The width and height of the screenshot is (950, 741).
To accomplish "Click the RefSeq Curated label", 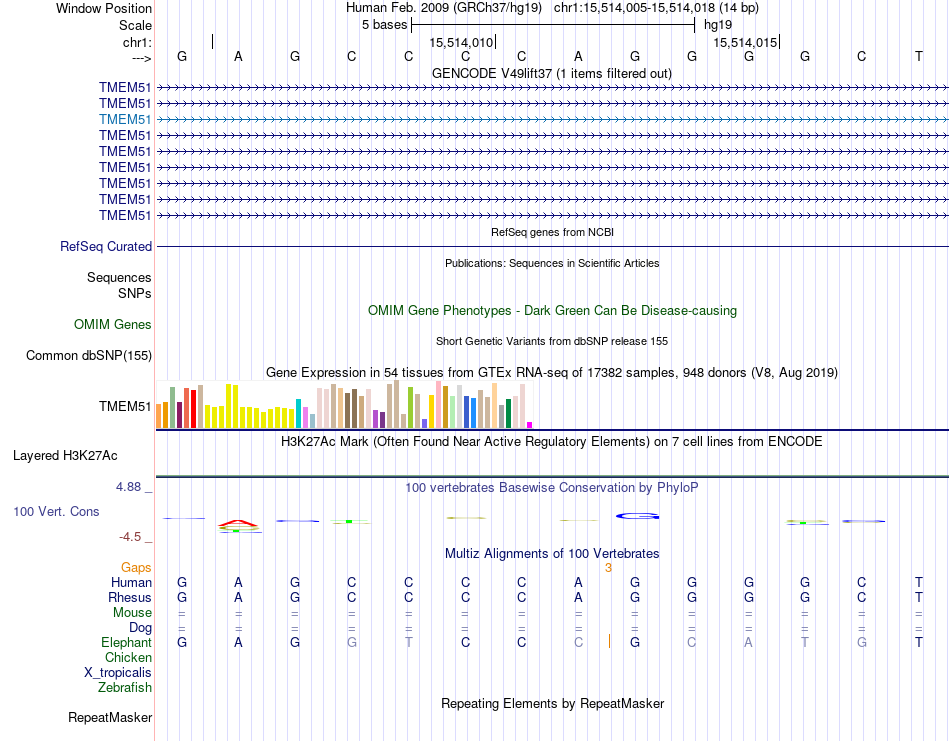I will (x=106, y=247).
